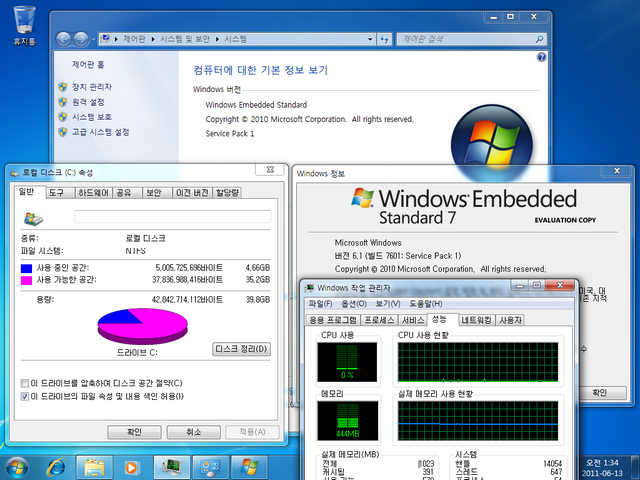Click the Forward arrow in Control Panel window

pos(81,39)
